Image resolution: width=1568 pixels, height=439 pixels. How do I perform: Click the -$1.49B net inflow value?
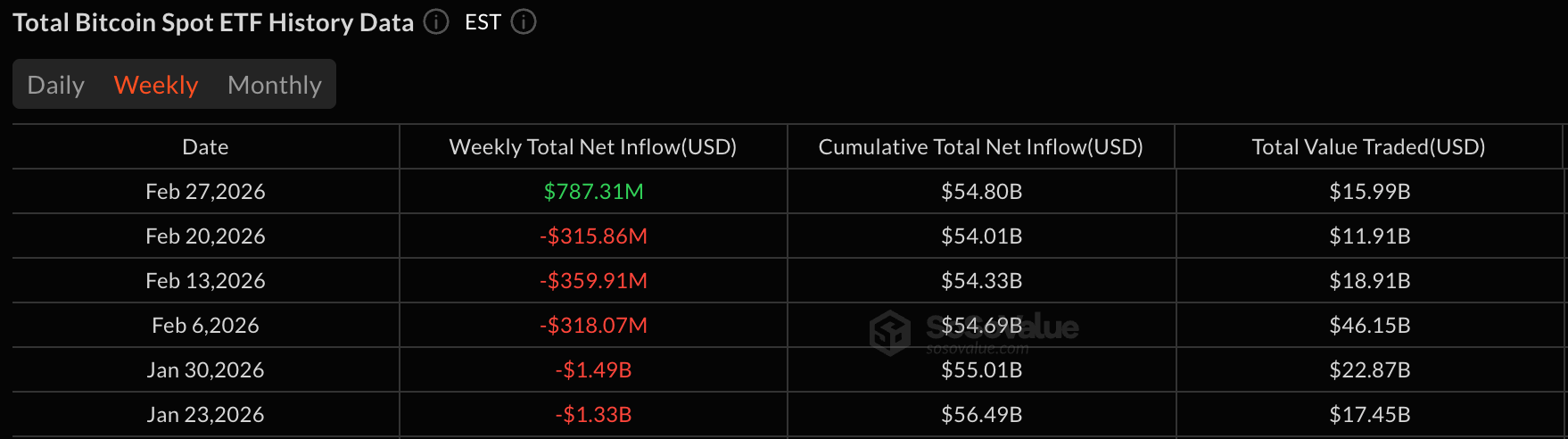pos(594,370)
